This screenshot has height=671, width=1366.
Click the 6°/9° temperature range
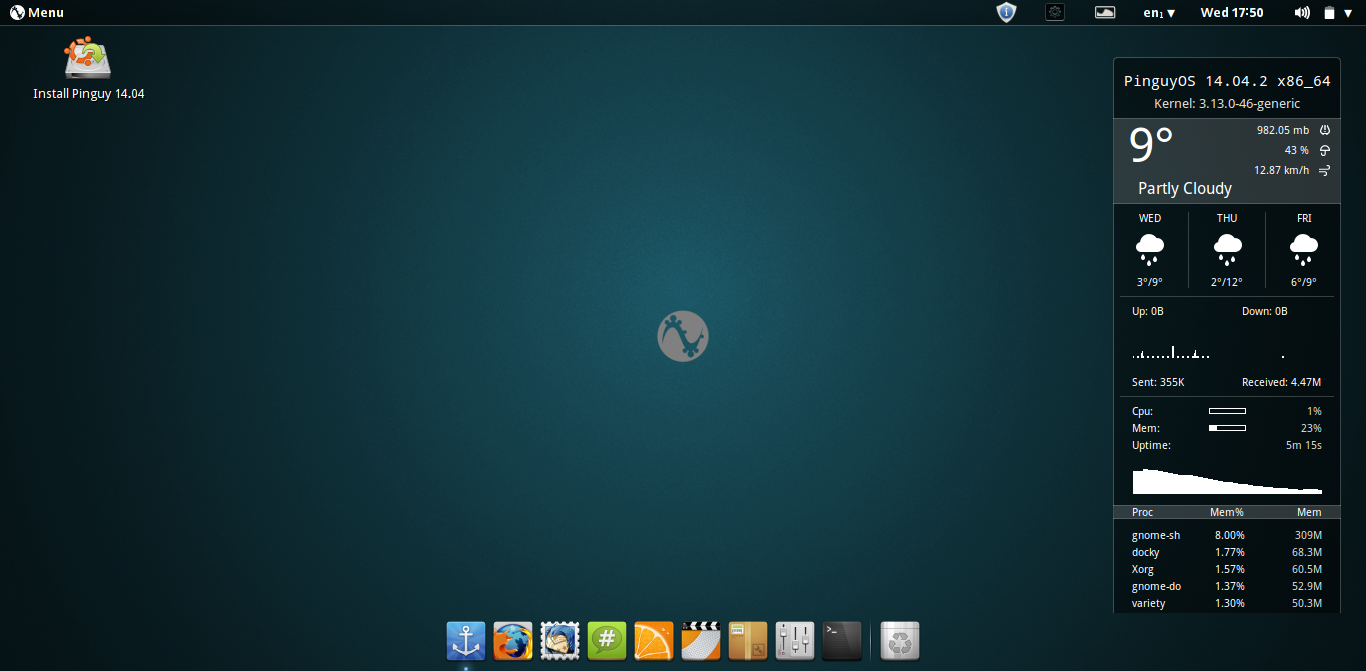[1303, 282]
